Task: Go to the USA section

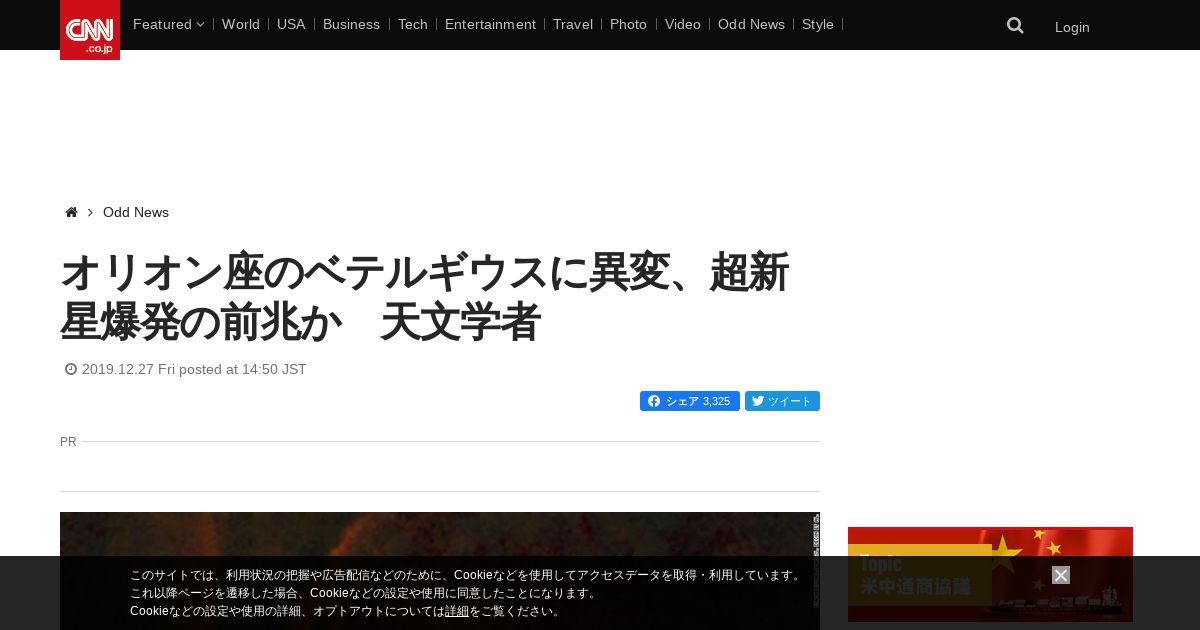Action: (x=291, y=24)
